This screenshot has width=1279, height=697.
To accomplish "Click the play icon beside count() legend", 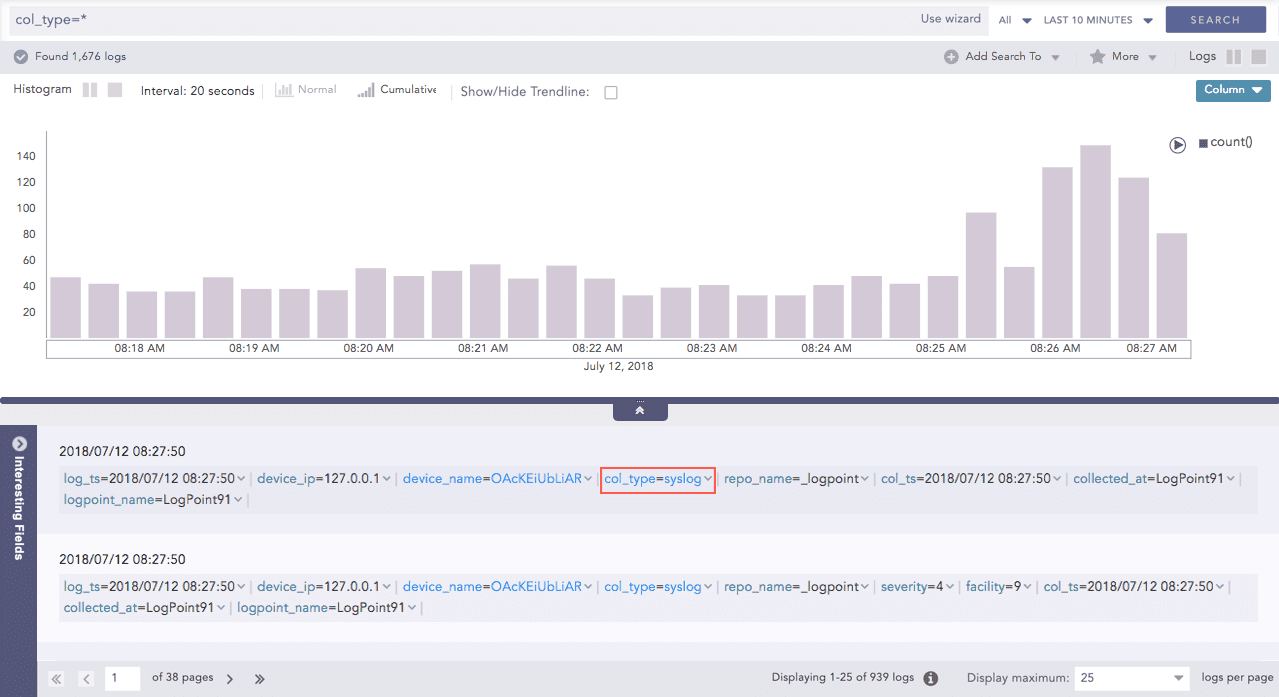I will (1178, 145).
